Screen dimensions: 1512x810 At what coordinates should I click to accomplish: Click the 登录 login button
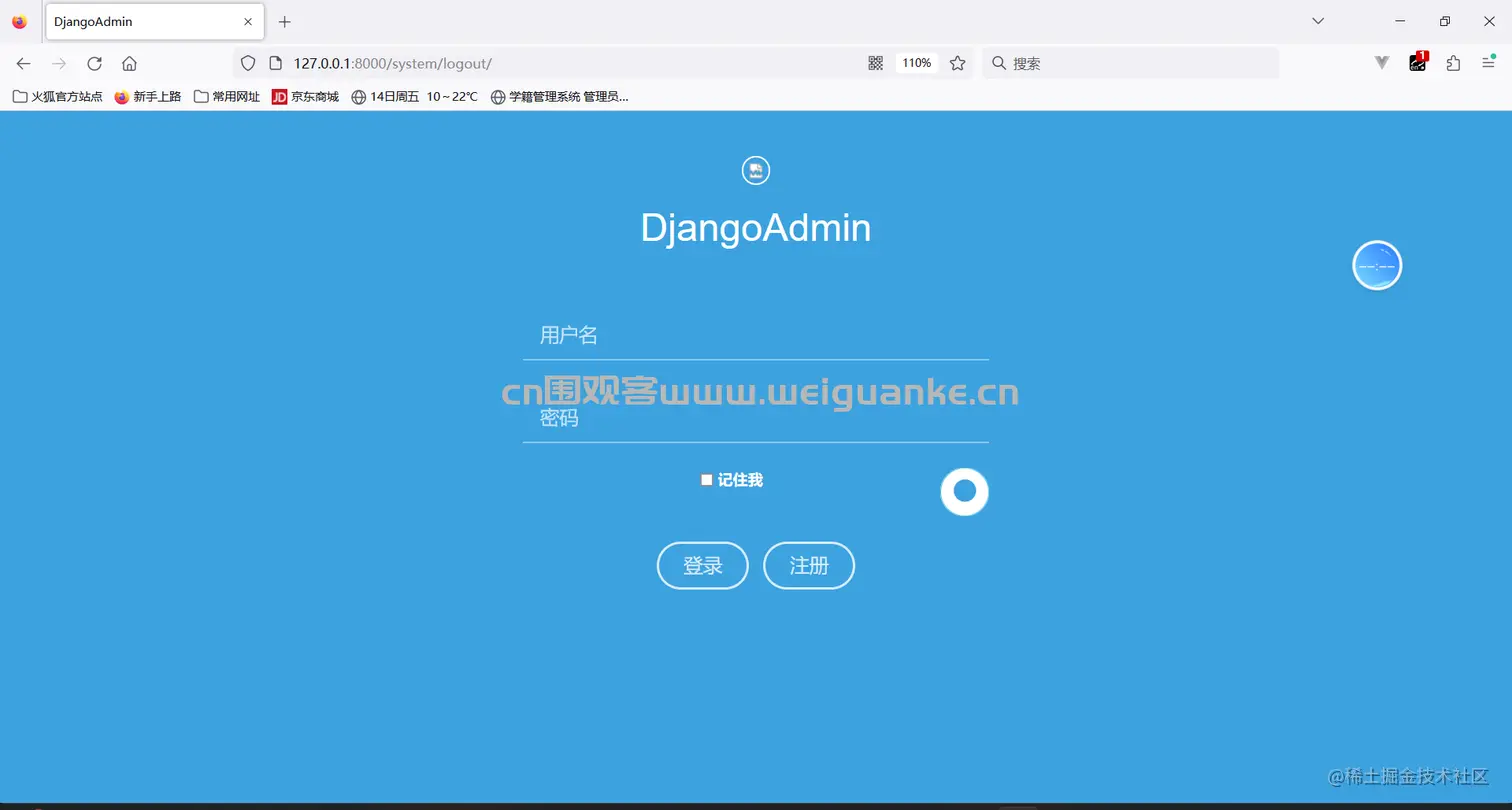[x=703, y=566]
